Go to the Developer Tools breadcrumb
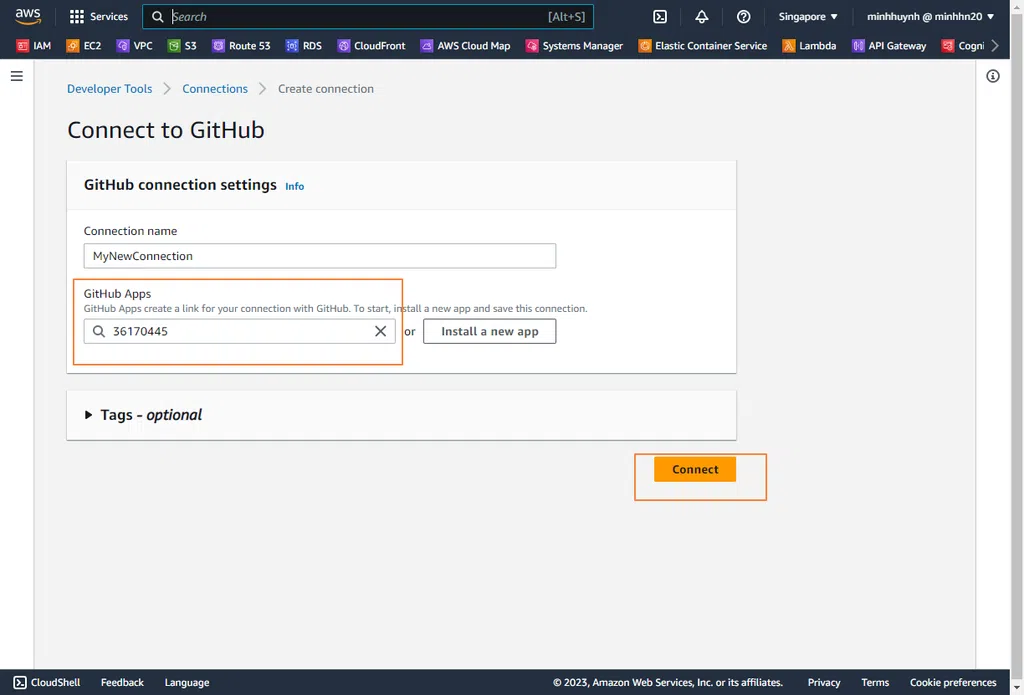This screenshot has width=1024, height=695. pyautogui.click(x=109, y=89)
